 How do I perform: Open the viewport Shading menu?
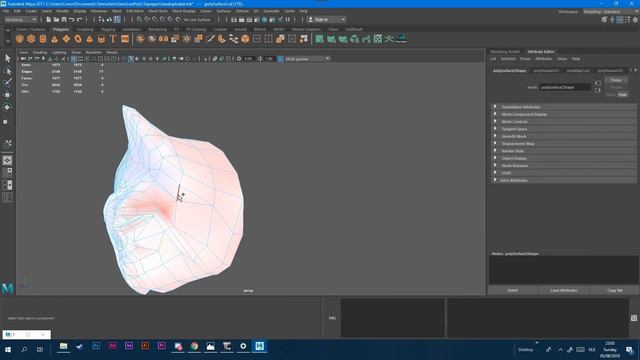40,53
